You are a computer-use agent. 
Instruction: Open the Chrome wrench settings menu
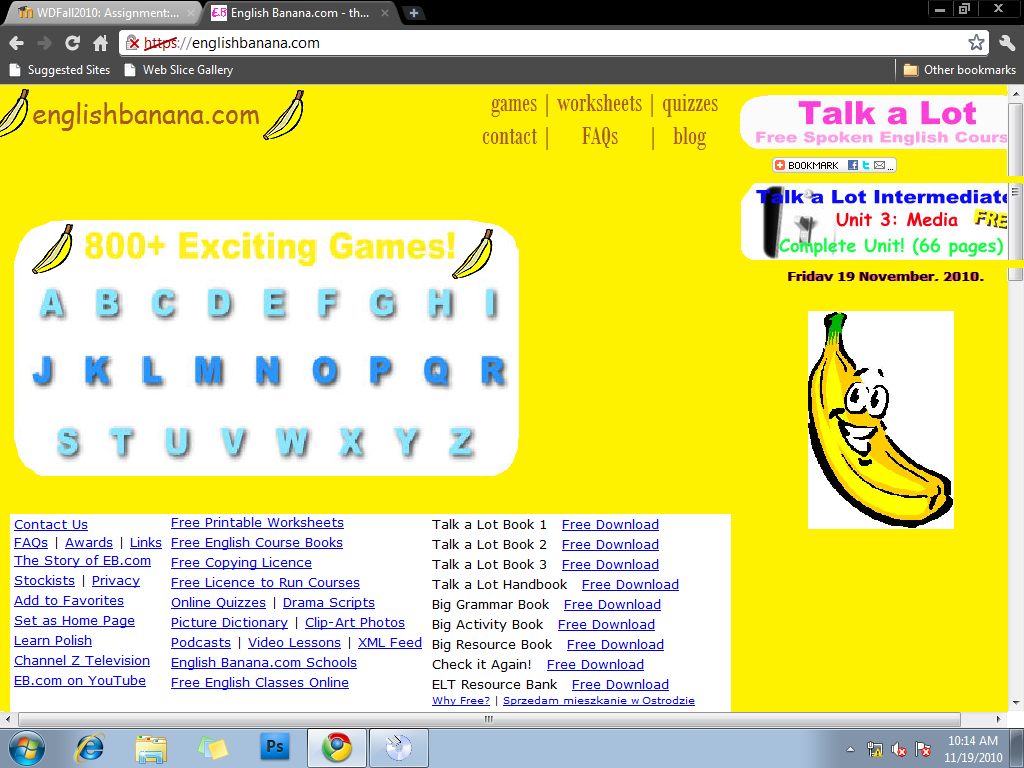[x=1006, y=43]
